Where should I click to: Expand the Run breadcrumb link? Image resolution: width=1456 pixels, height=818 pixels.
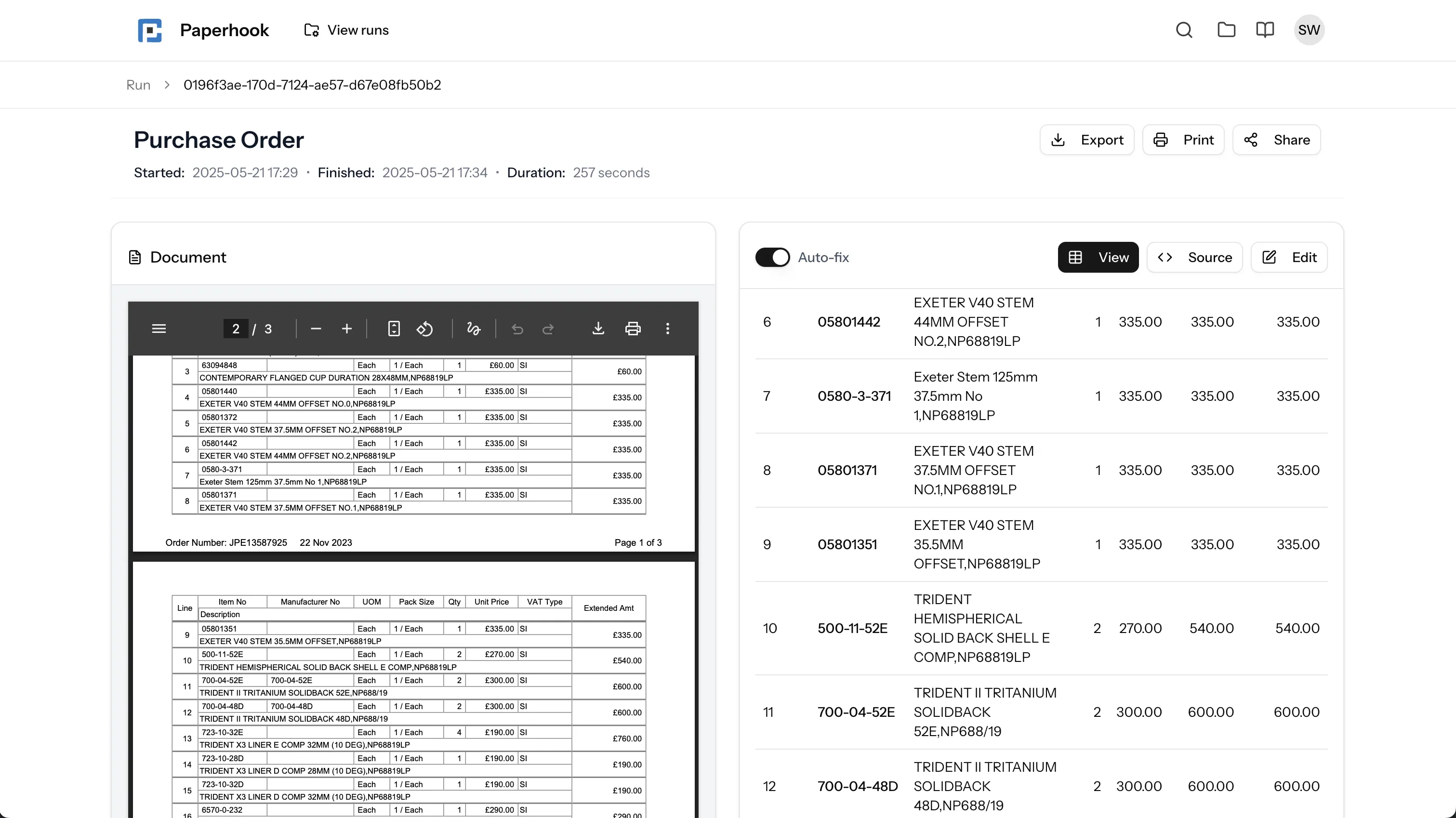[138, 84]
